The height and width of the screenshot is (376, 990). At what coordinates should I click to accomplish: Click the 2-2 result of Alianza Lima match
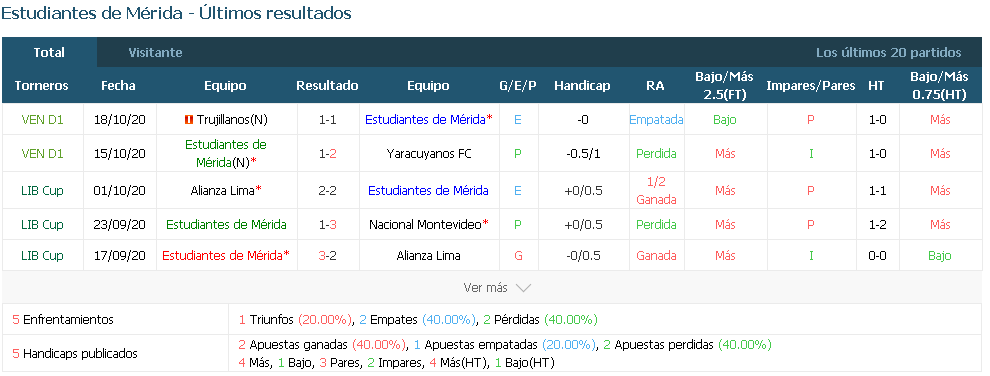(x=327, y=191)
